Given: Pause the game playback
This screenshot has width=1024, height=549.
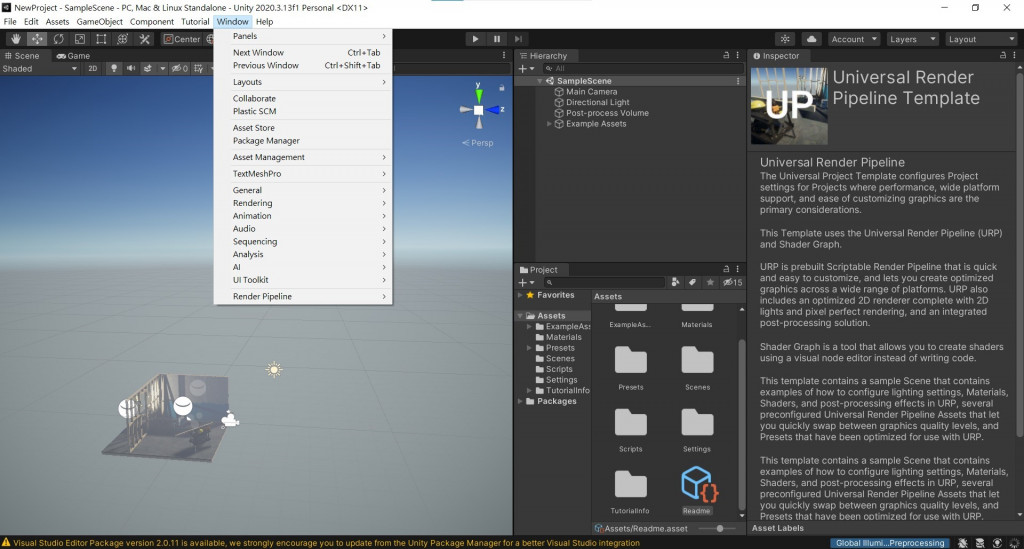Looking at the screenshot, I should click(497, 39).
